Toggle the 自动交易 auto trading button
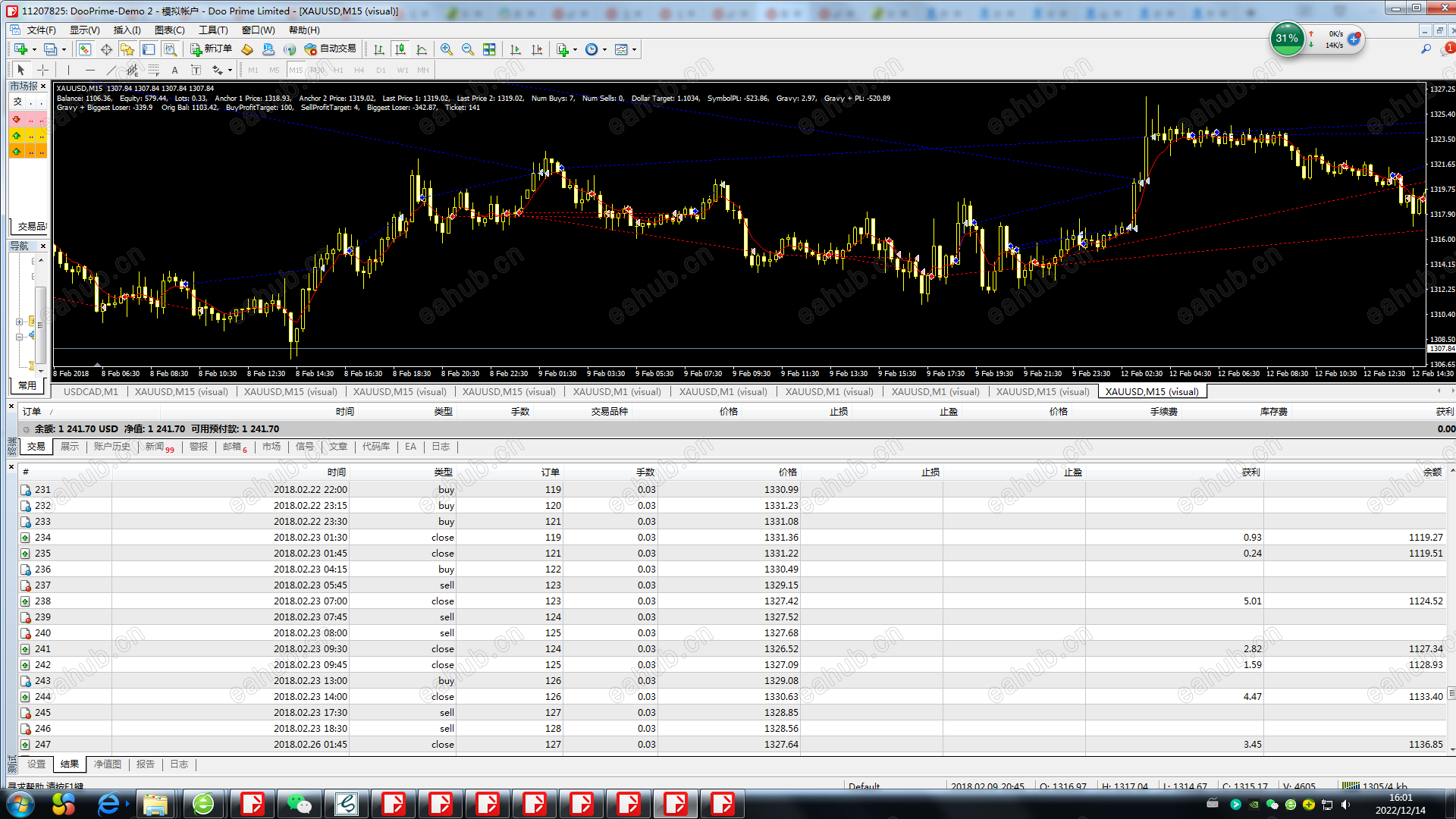The image size is (1456, 819). coord(330,49)
